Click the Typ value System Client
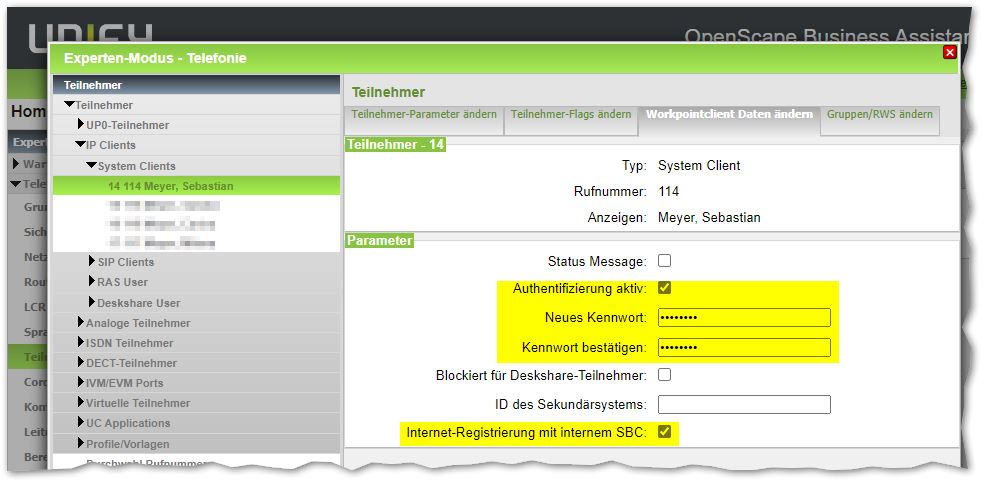This screenshot has width=983, height=482. (699, 165)
